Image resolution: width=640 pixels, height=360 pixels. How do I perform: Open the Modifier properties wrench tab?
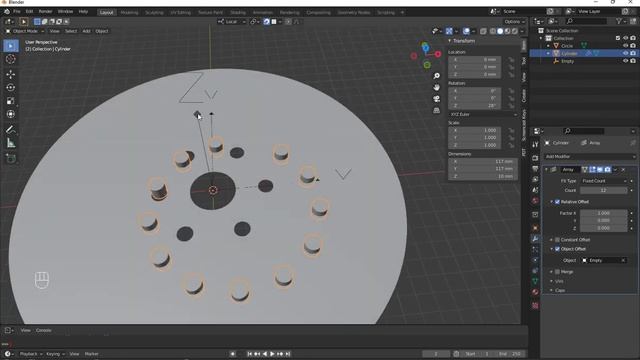coord(535,239)
